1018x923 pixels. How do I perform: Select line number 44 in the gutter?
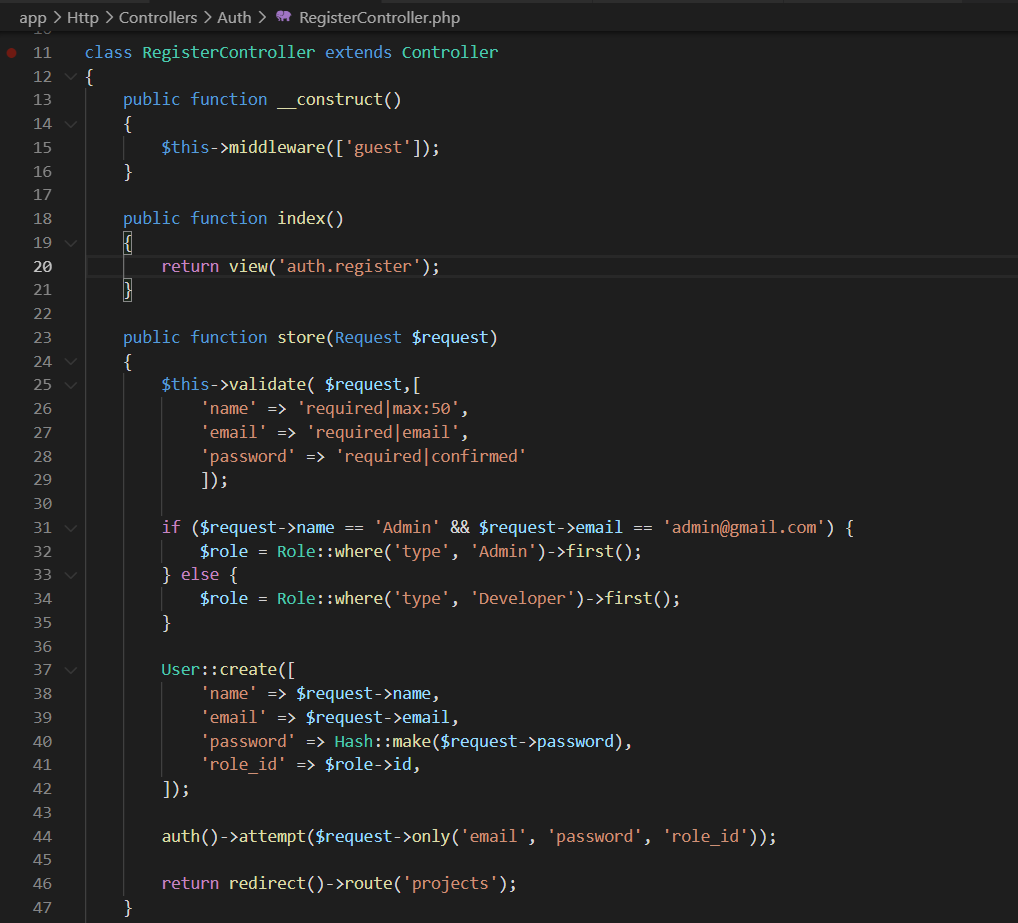click(x=42, y=836)
